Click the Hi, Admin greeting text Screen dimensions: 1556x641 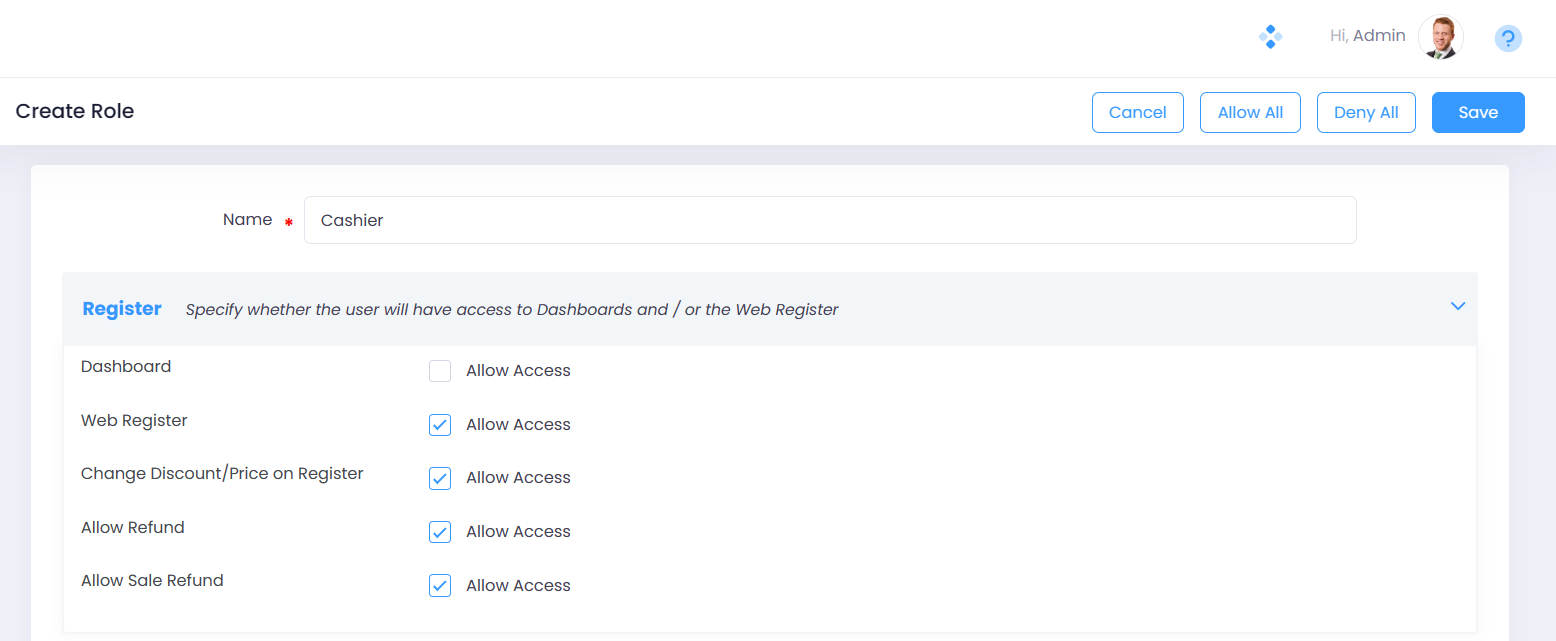1367,36
